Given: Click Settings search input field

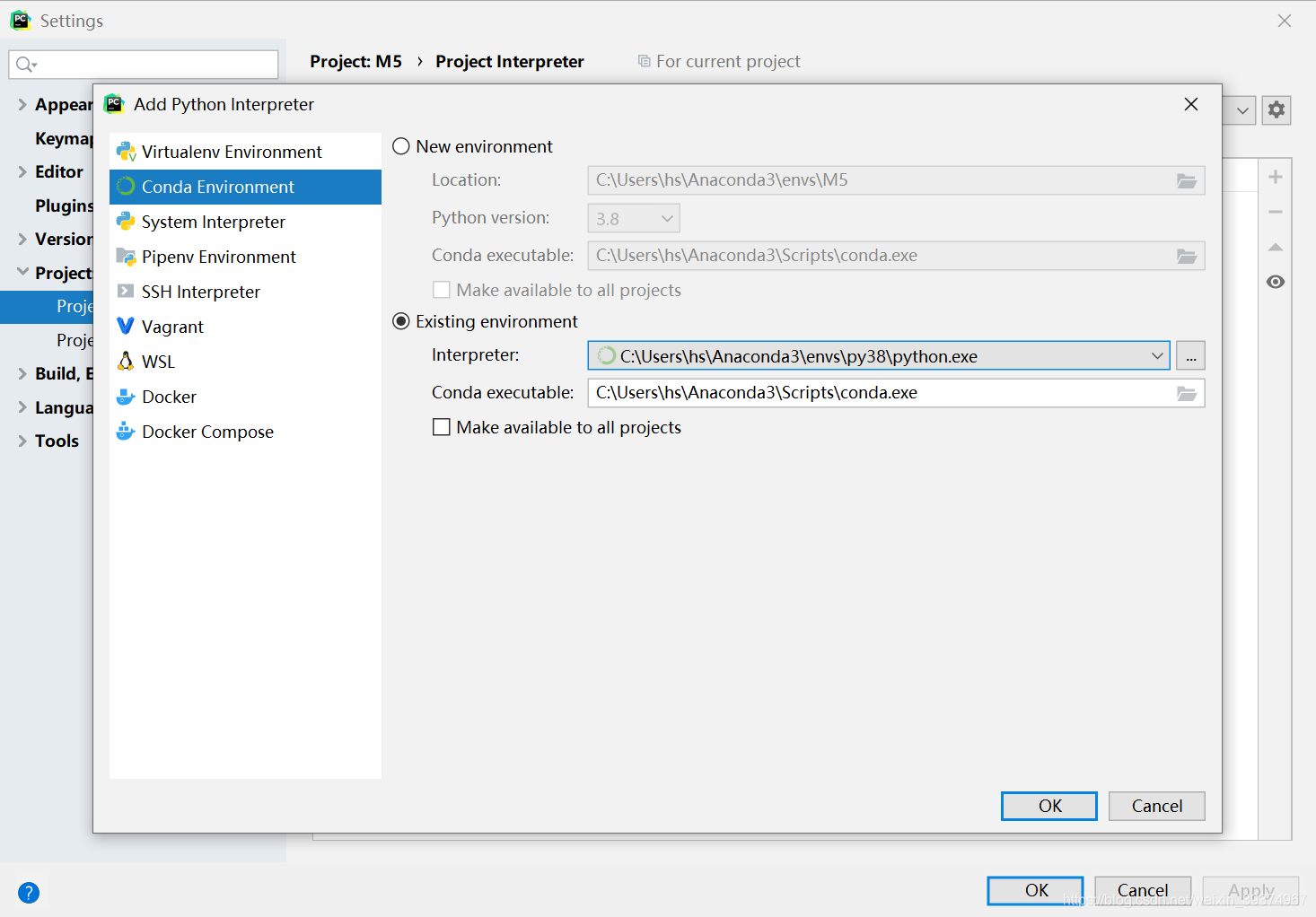Looking at the screenshot, I should (x=144, y=65).
